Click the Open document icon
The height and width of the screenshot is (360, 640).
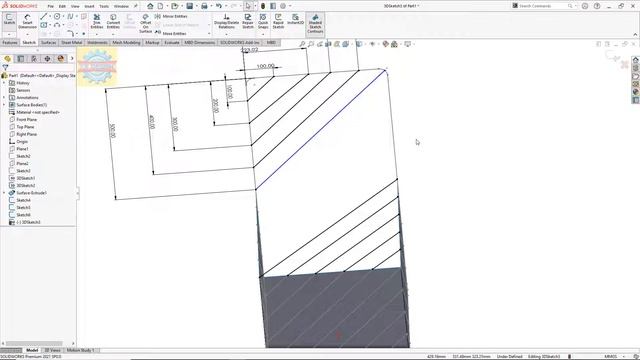(175, 6)
